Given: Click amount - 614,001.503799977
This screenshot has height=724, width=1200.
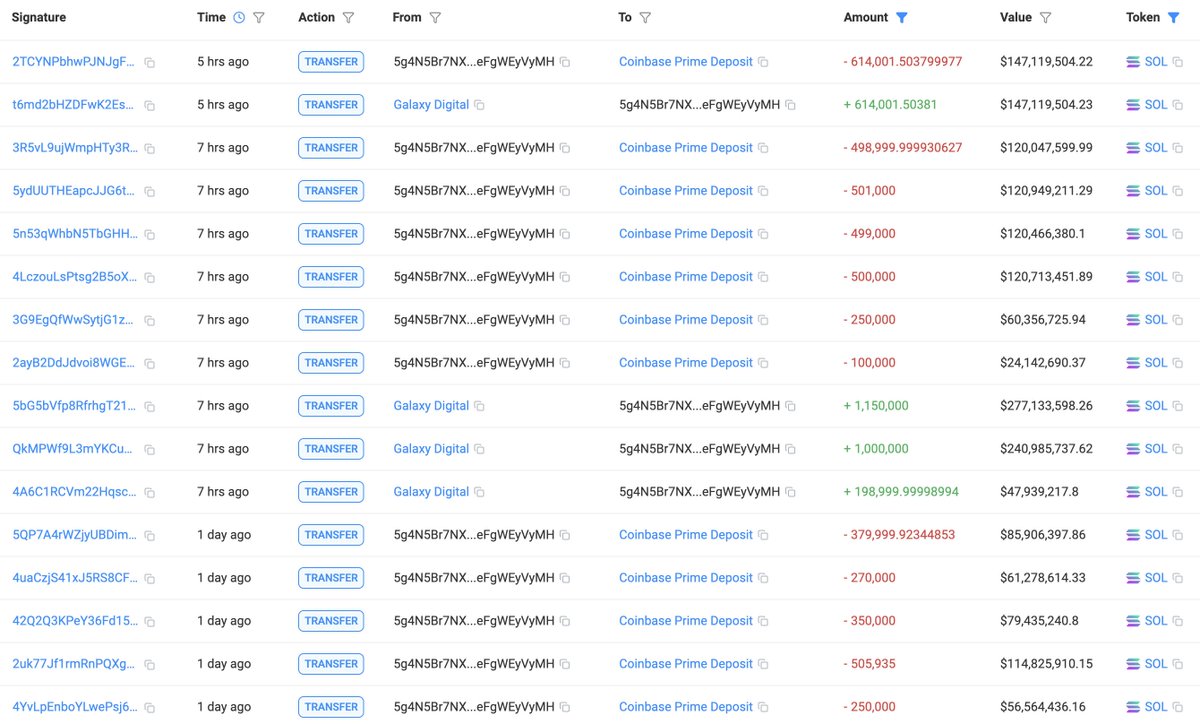Looking at the screenshot, I should point(903,62).
